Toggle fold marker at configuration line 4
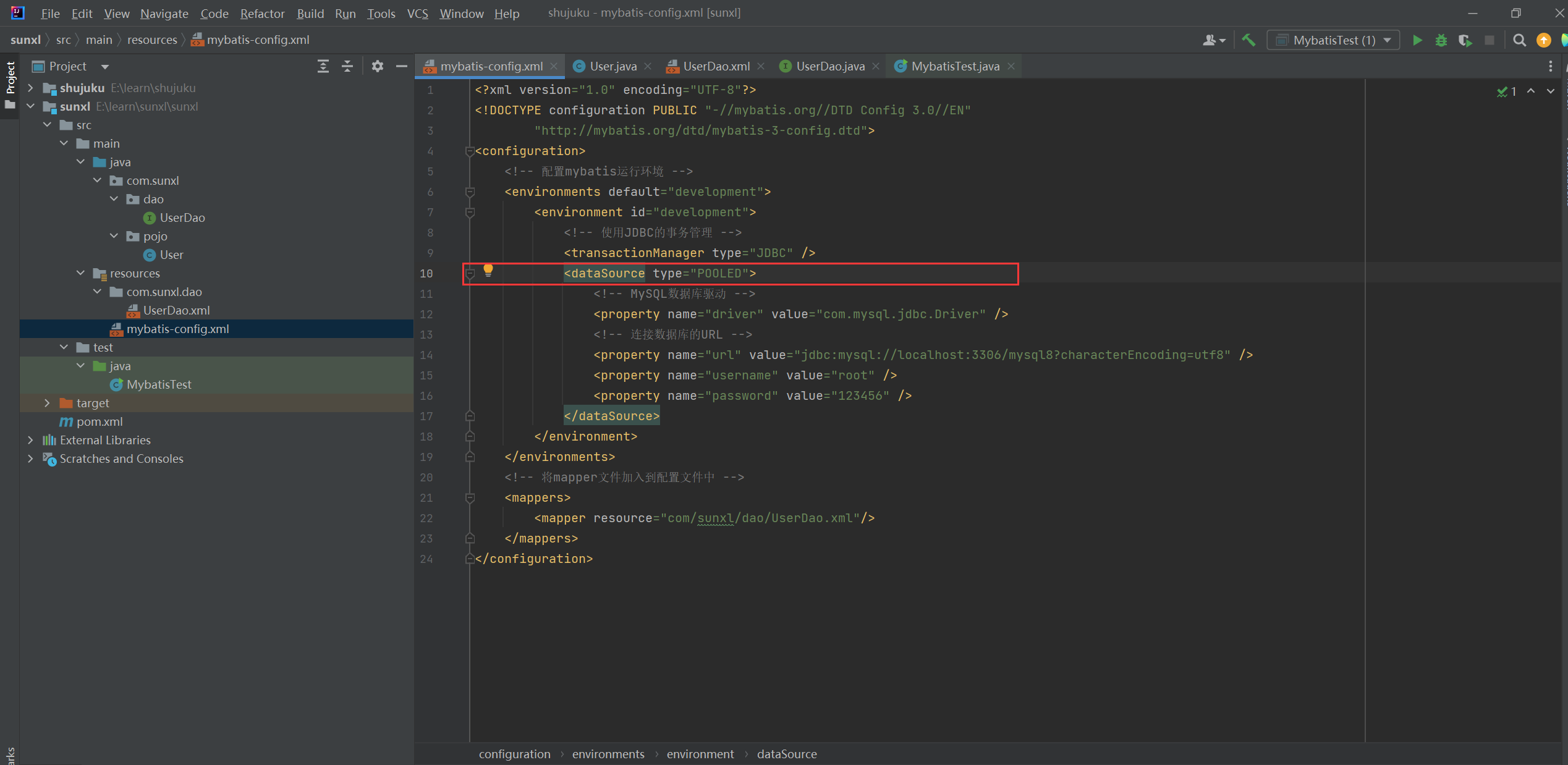Screen dimensions: 1568x765 (x=470, y=151)
